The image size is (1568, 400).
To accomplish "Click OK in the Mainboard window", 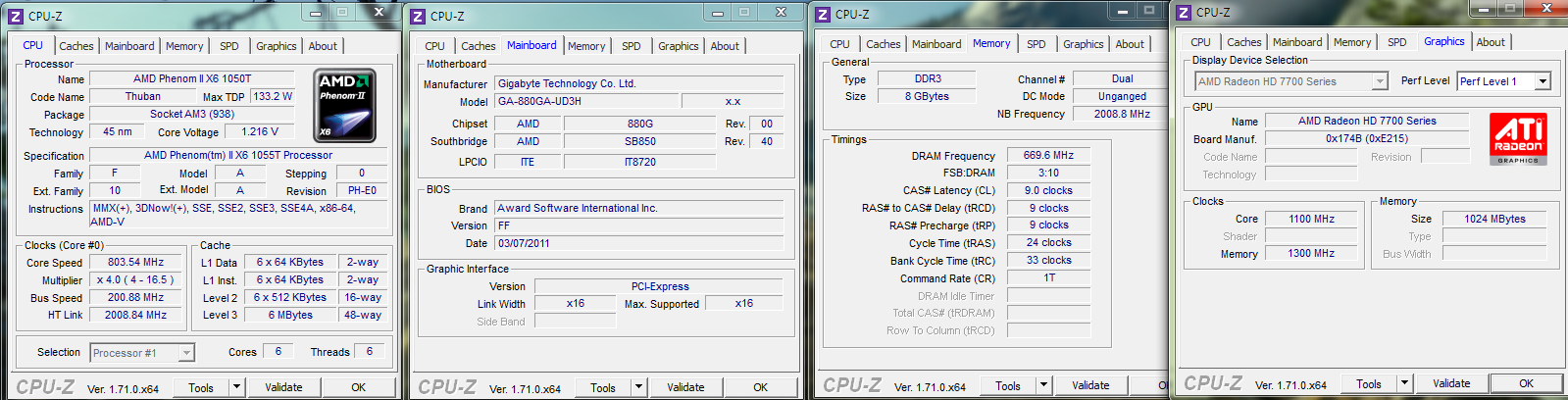I will [x=761, y=387].
